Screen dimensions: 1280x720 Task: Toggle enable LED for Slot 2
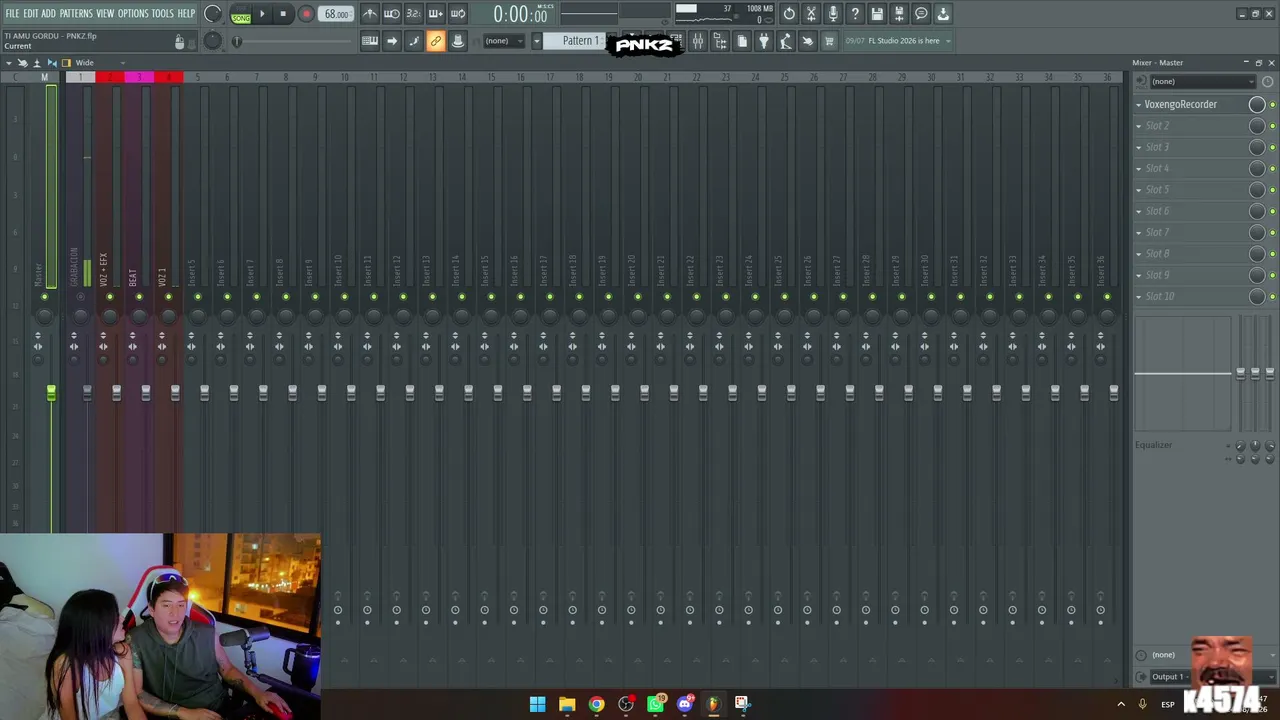pos(1272,126)
